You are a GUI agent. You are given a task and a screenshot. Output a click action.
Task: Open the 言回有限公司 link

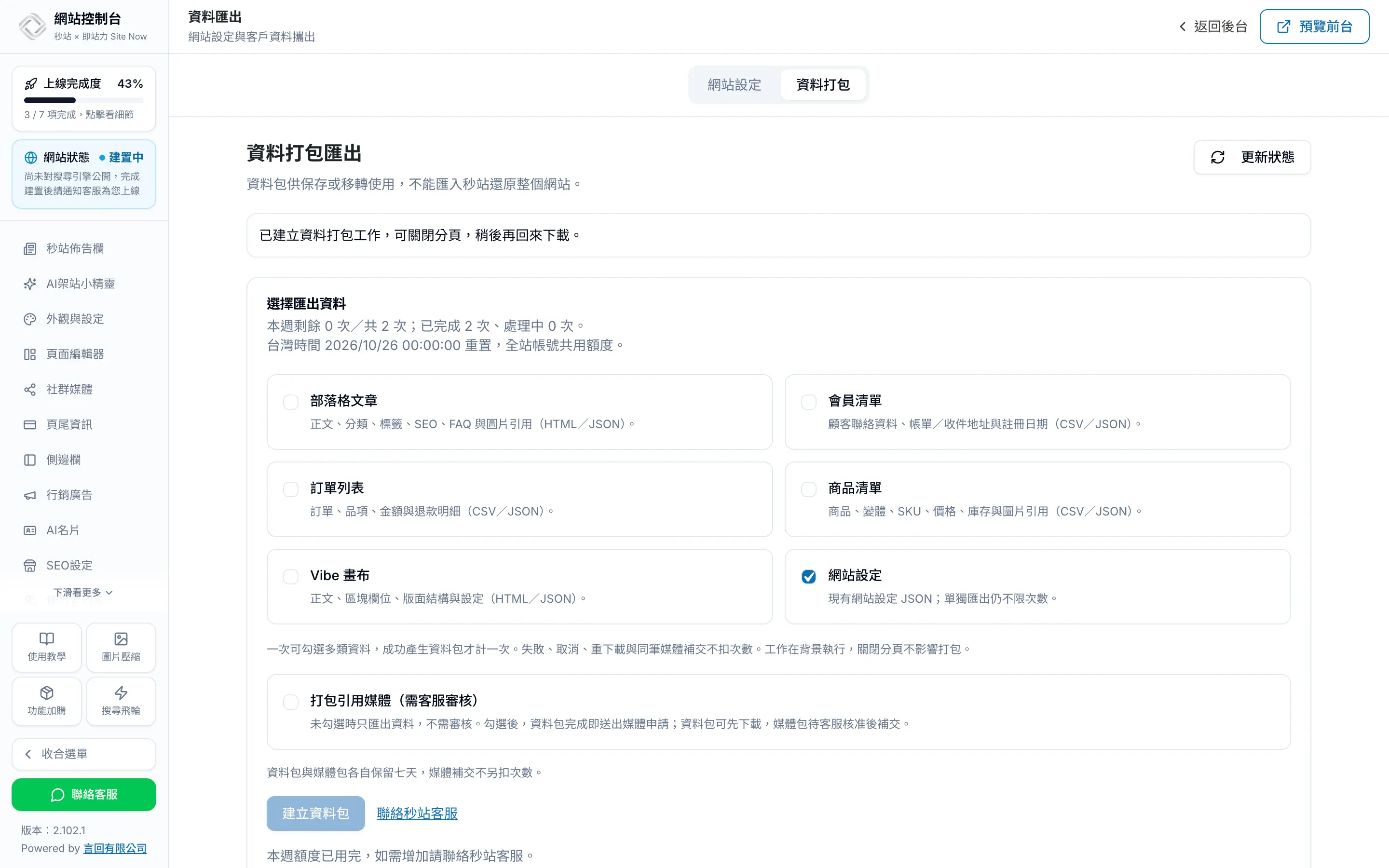[x=115, y=849]
